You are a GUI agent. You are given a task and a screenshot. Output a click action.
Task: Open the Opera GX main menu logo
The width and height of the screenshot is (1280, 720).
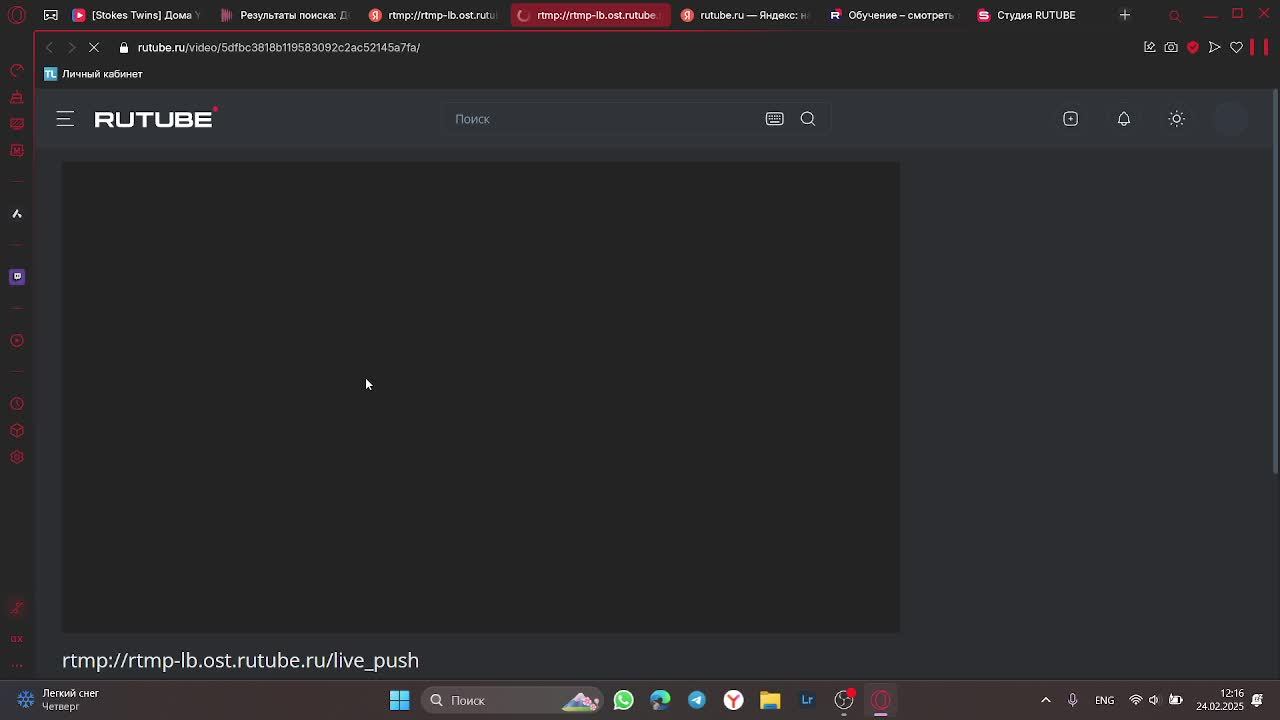[x=16, y=15]
